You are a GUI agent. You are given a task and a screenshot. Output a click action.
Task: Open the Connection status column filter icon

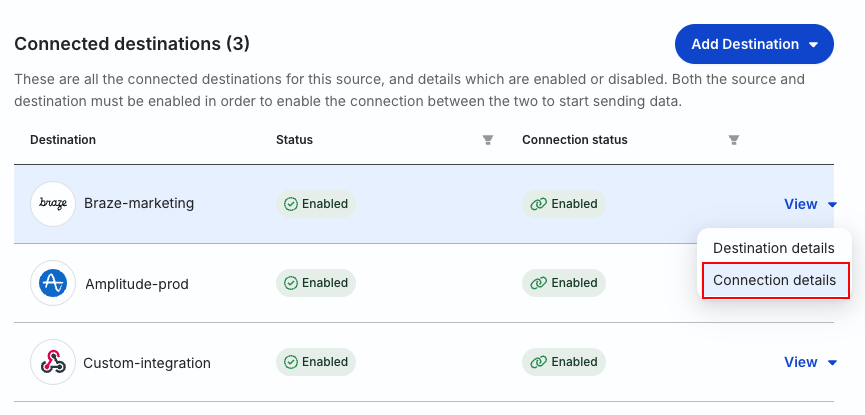coord(734,140)
